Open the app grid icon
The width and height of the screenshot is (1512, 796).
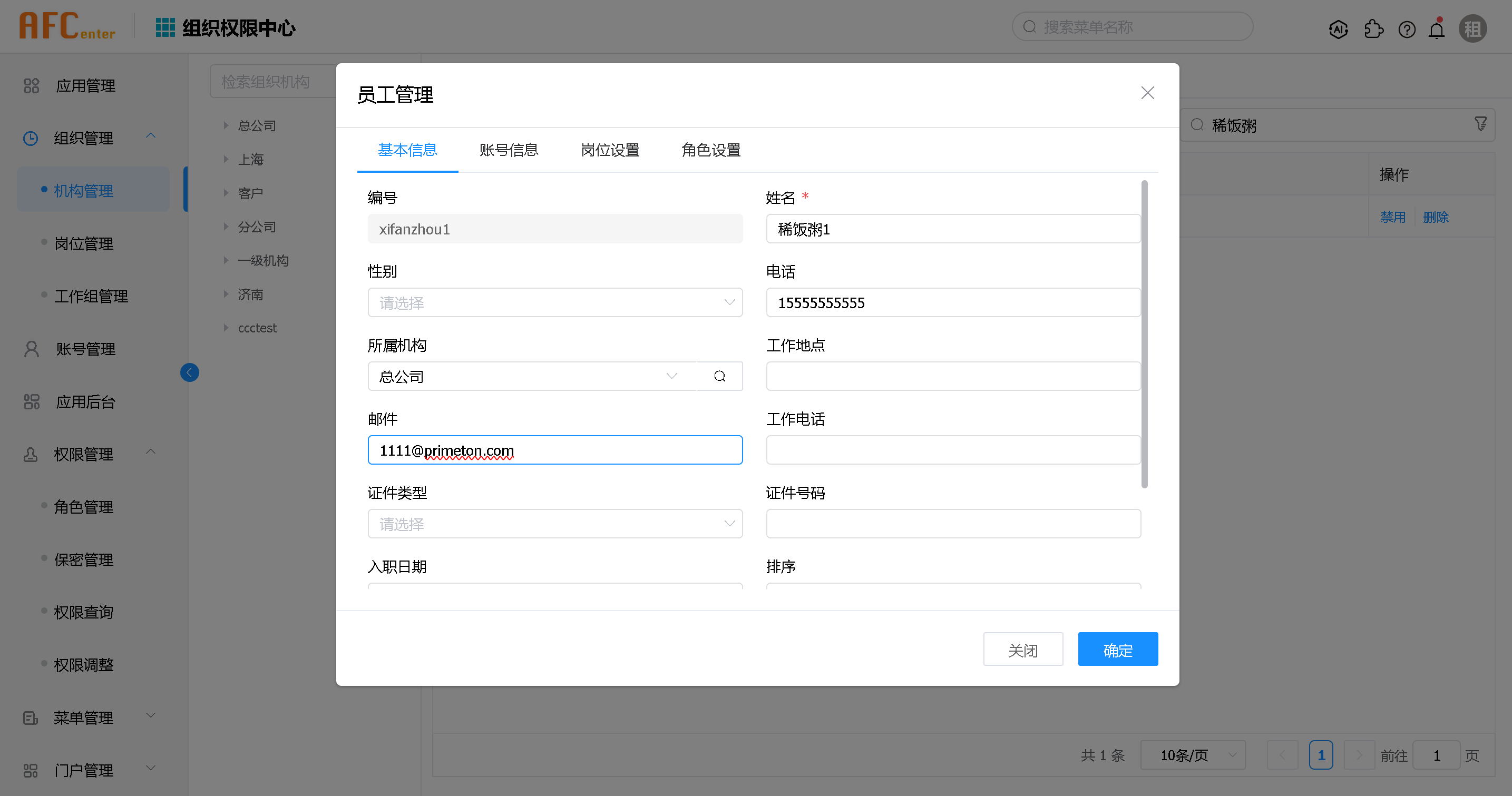[165, 27]
